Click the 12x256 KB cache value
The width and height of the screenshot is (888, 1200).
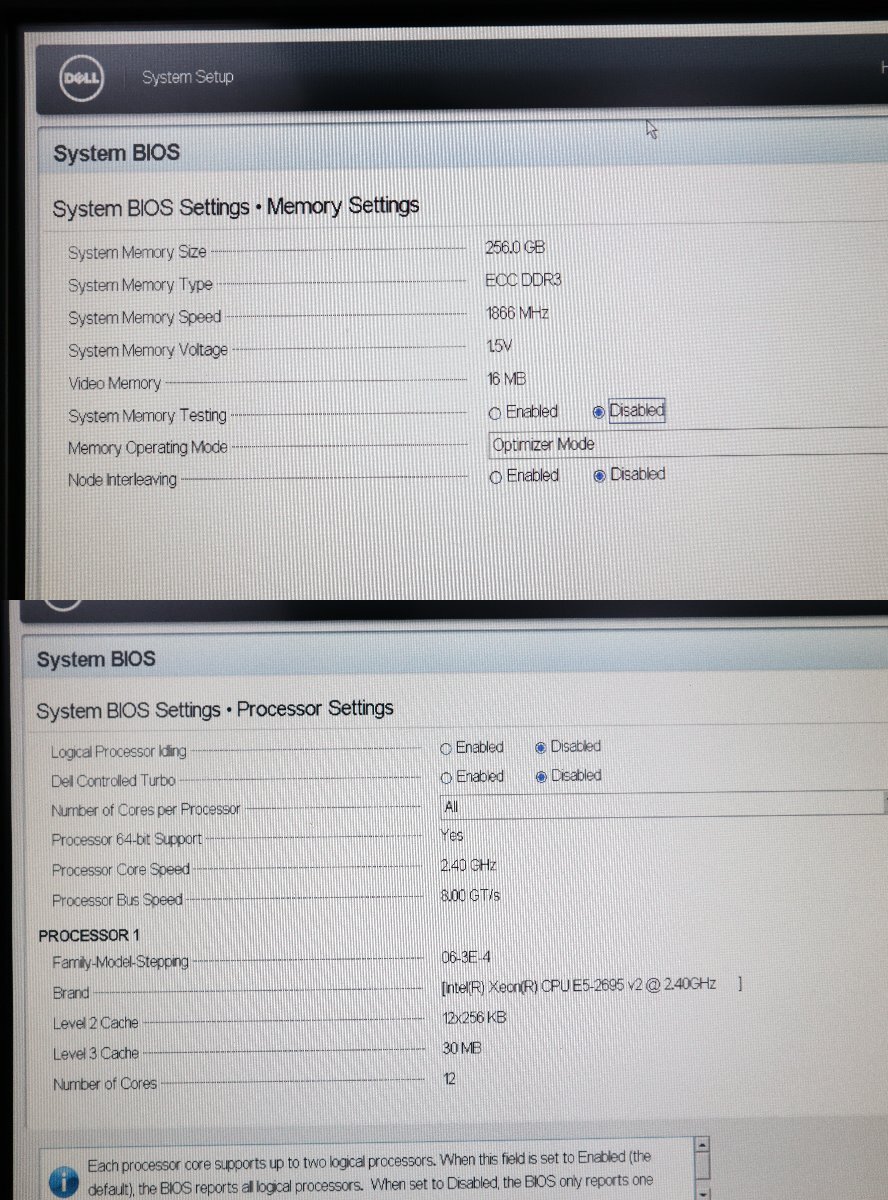(474, 1018)
